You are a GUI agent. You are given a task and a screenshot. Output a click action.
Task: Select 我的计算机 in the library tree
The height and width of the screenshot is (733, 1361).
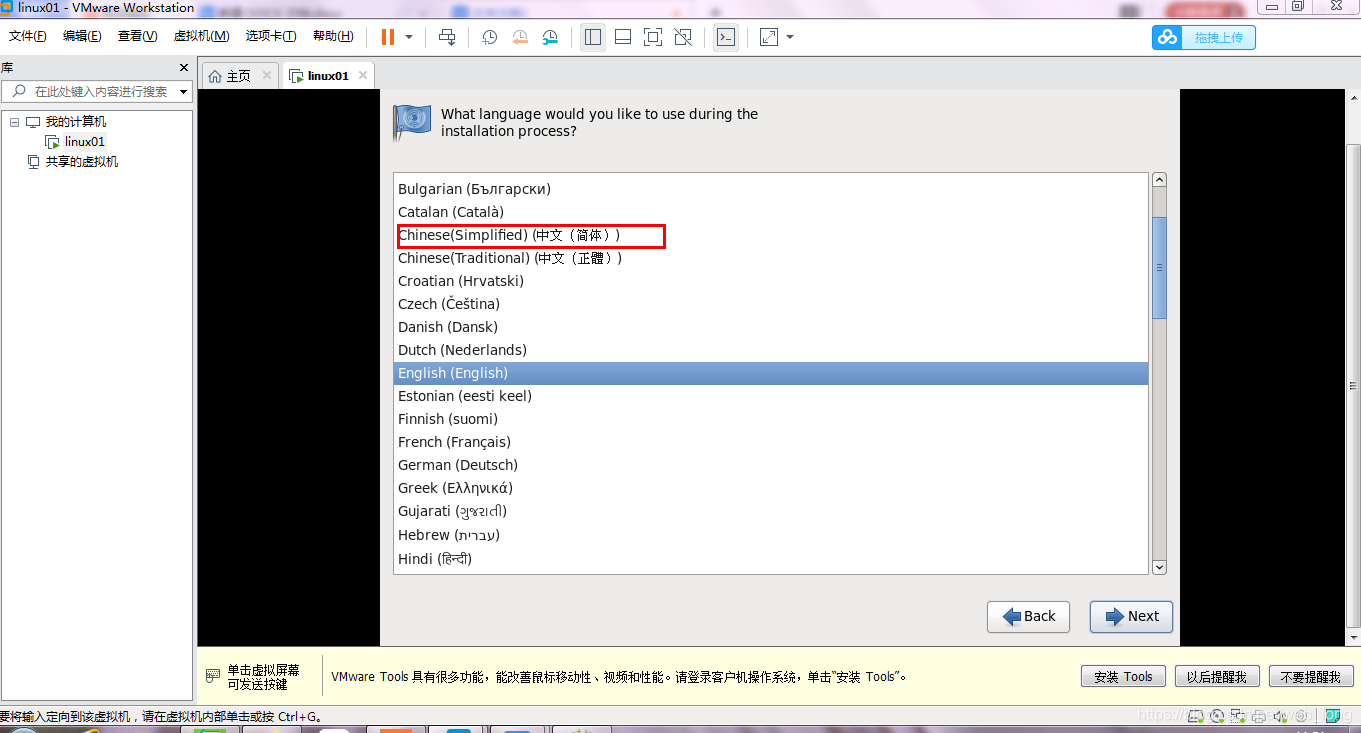coord(75,122)
